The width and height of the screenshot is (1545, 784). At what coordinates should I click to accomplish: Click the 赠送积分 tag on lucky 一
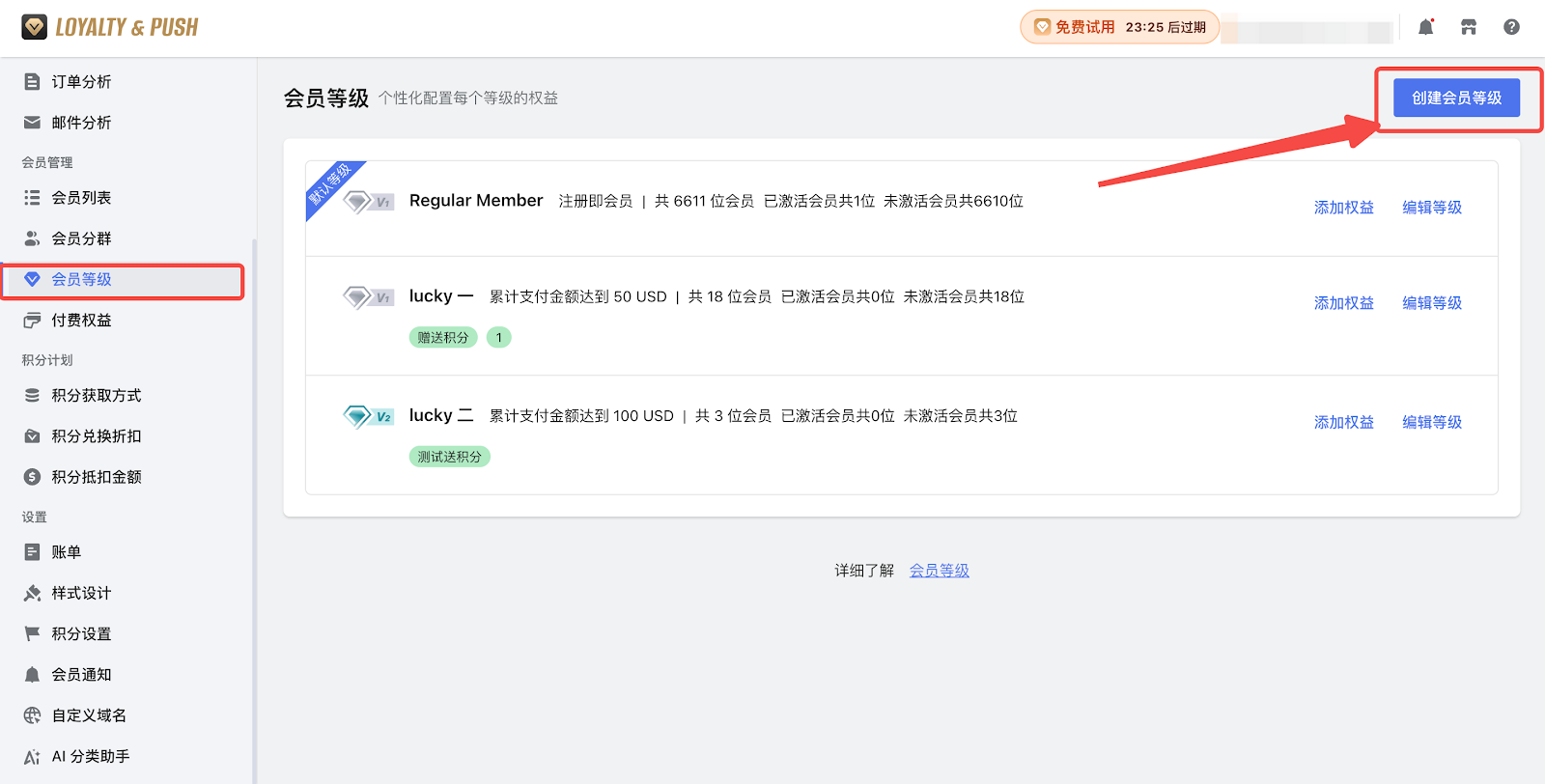[x=443, y=338]
